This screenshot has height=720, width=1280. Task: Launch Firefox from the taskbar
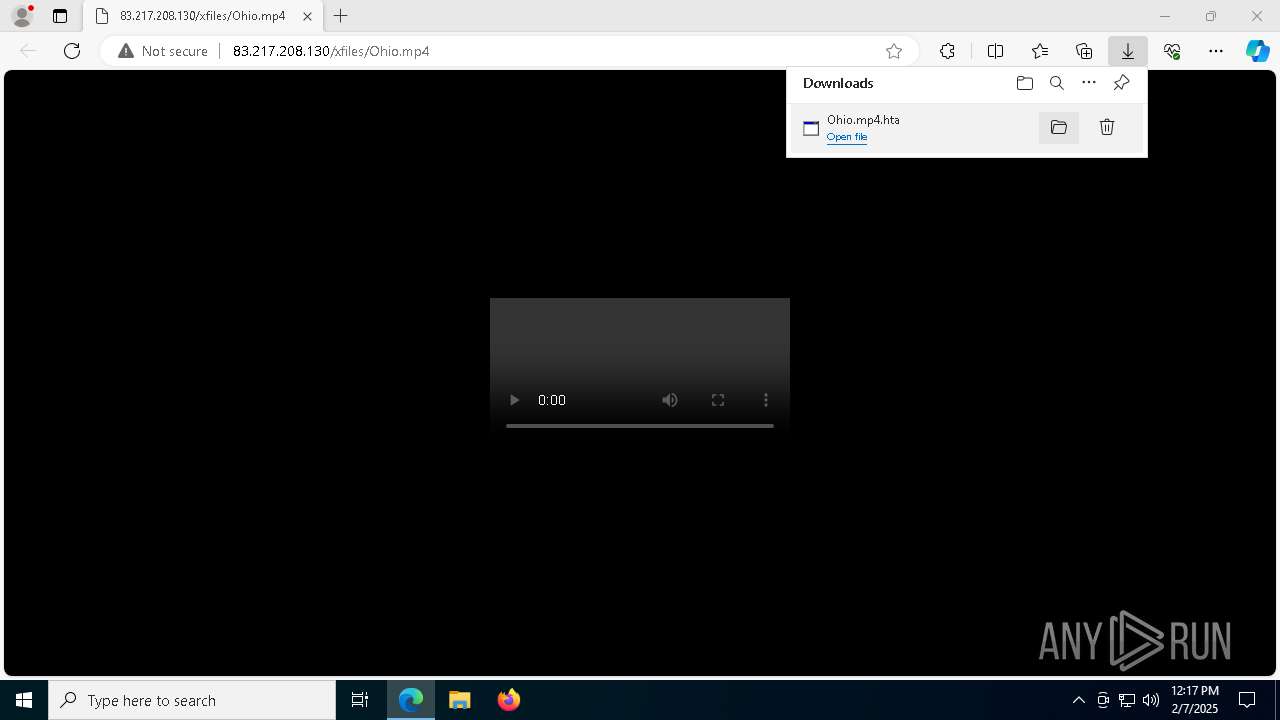coord(509,700)
